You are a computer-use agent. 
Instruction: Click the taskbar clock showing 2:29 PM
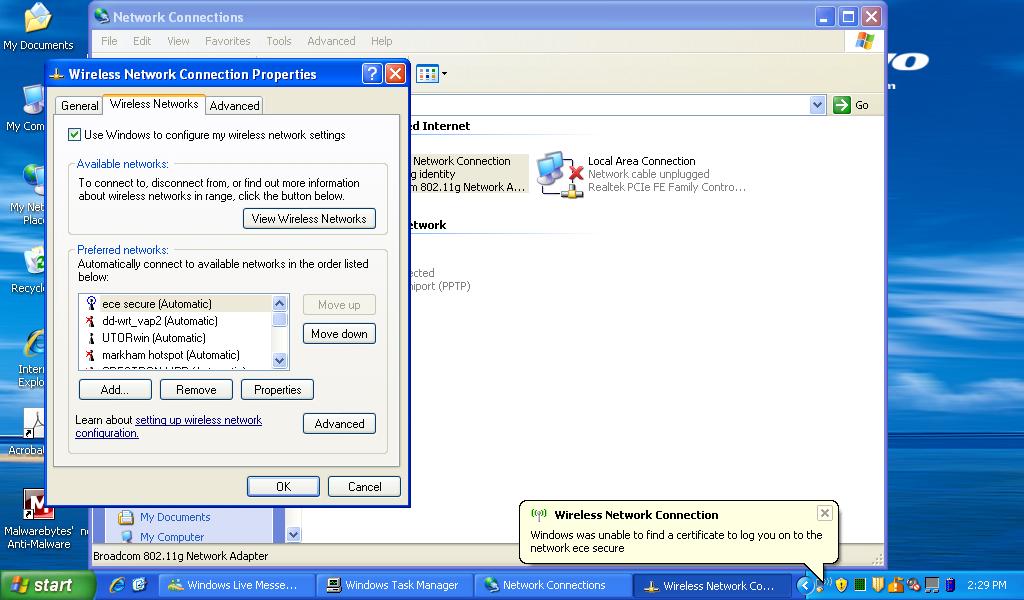[987, 585]
